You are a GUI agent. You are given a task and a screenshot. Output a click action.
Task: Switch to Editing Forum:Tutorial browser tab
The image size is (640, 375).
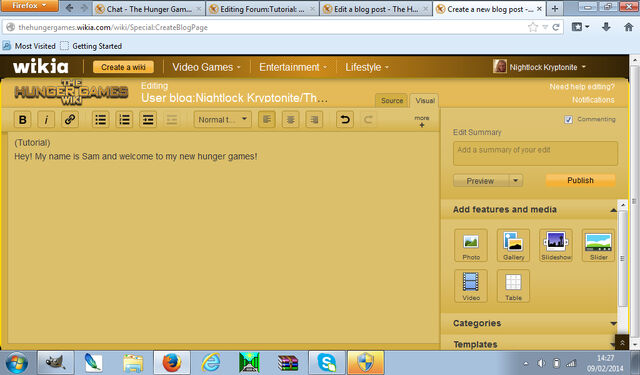(x=263, y=9)
